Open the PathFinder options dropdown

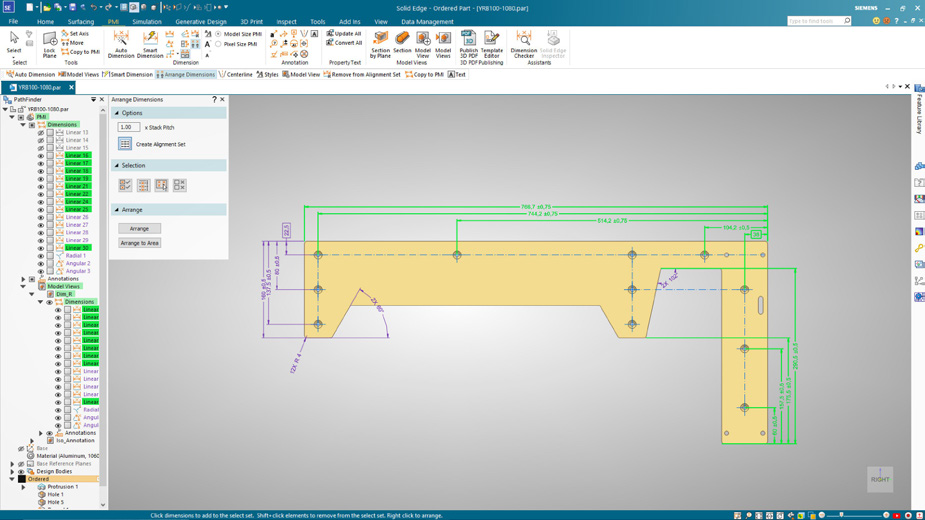coord(93,99)
